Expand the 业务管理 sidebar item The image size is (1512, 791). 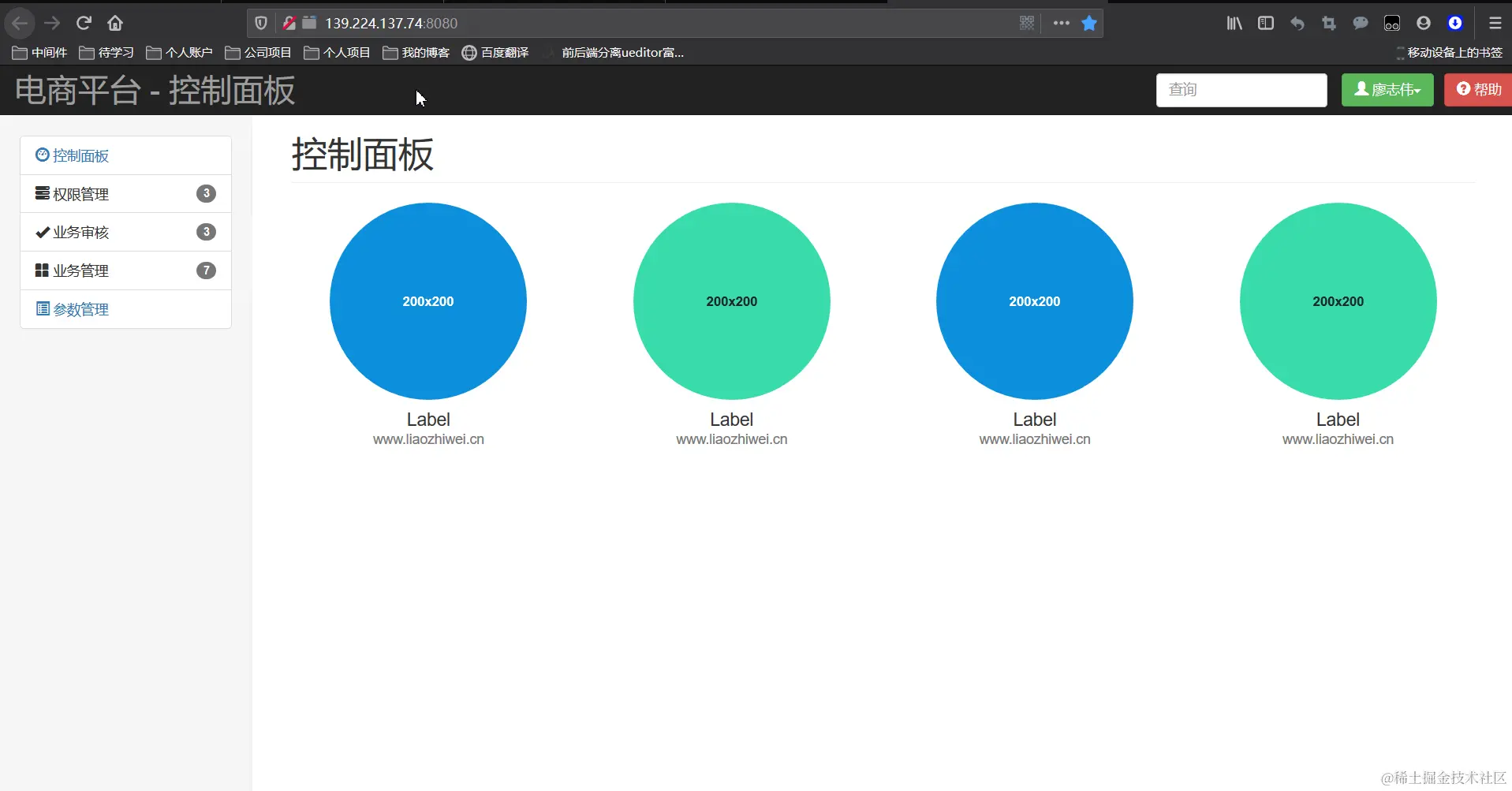pos(125,271)
